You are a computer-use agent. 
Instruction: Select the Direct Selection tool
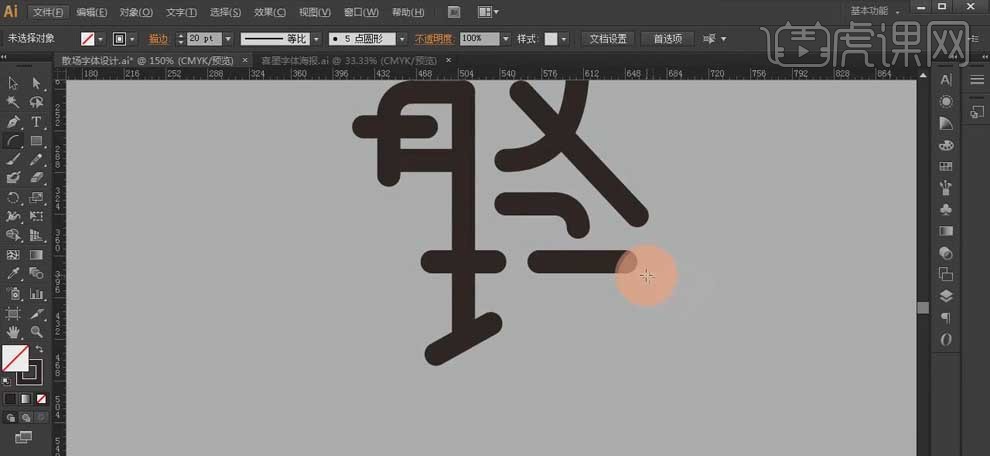click(36, 83)
